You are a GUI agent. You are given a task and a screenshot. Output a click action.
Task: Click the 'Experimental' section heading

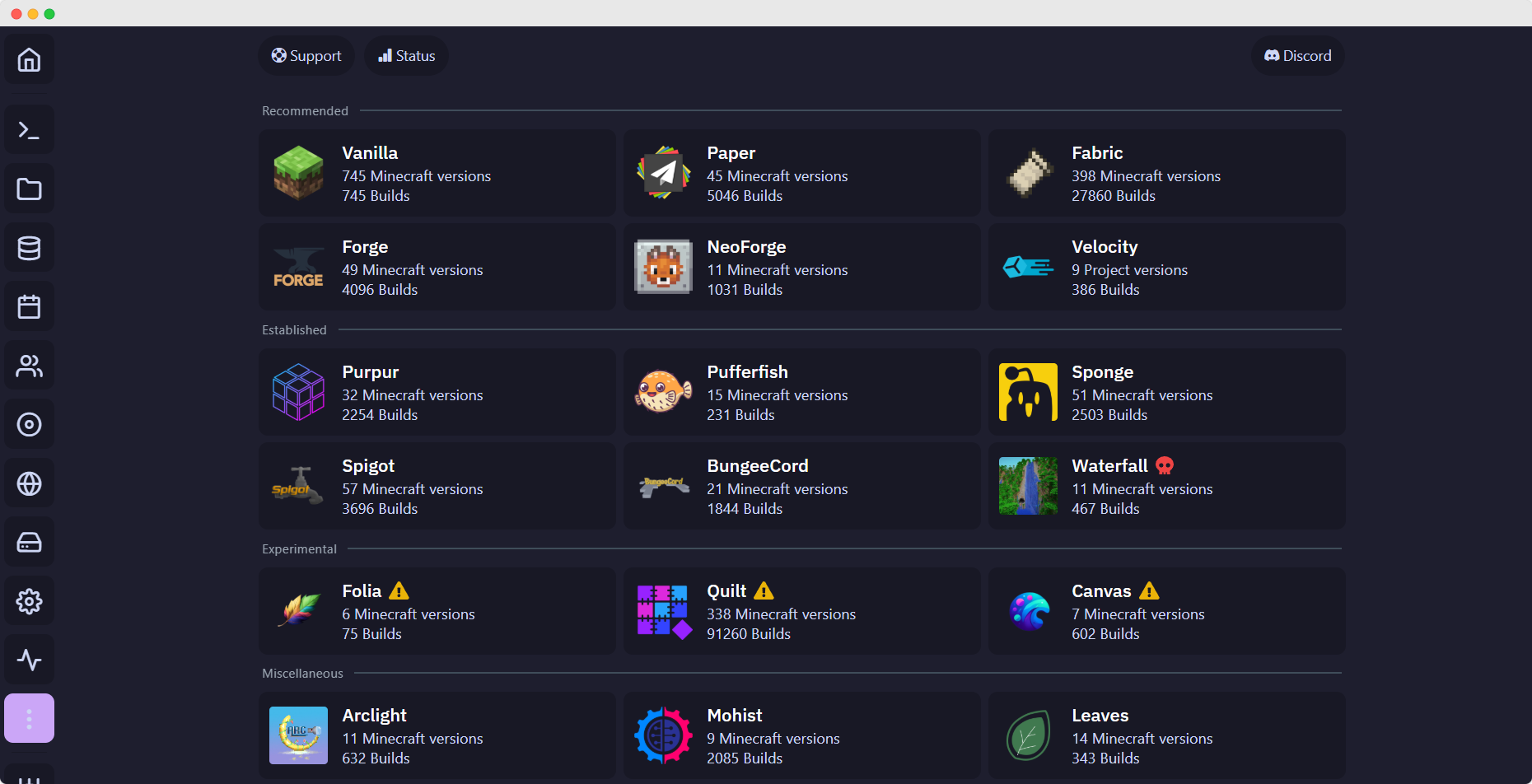pos(299,549)
